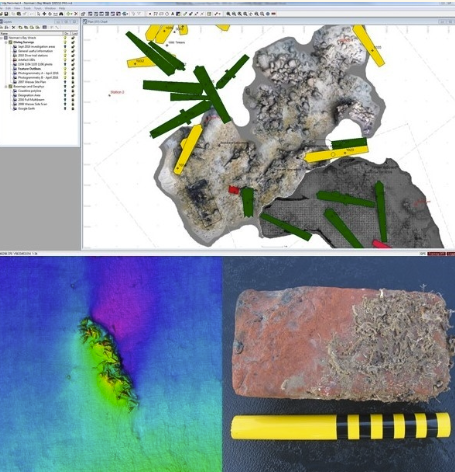Toggle lock for Designation Area layer

(73, 95)
